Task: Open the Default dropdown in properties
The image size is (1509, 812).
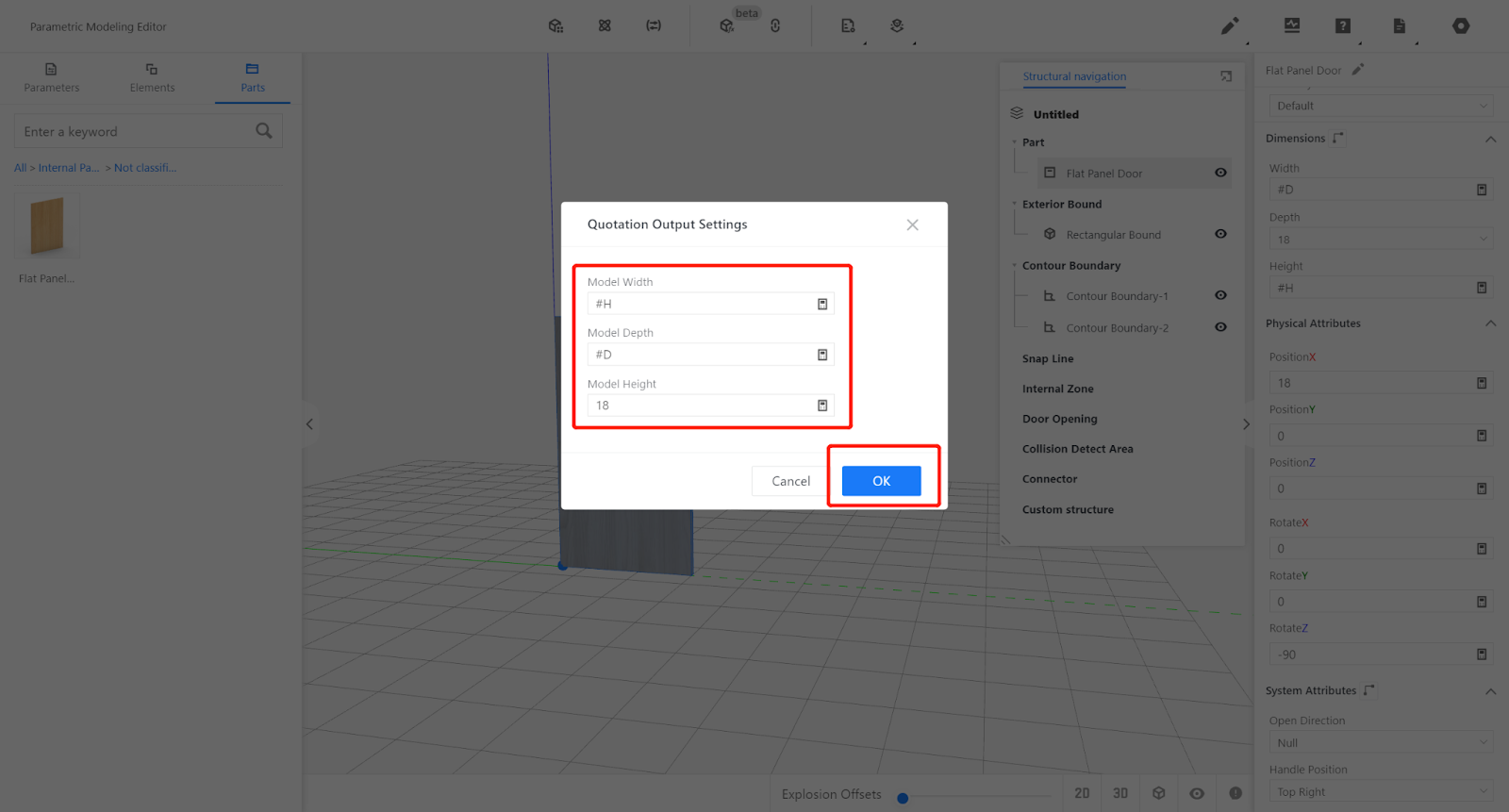Action: [x=1380, y=106]
